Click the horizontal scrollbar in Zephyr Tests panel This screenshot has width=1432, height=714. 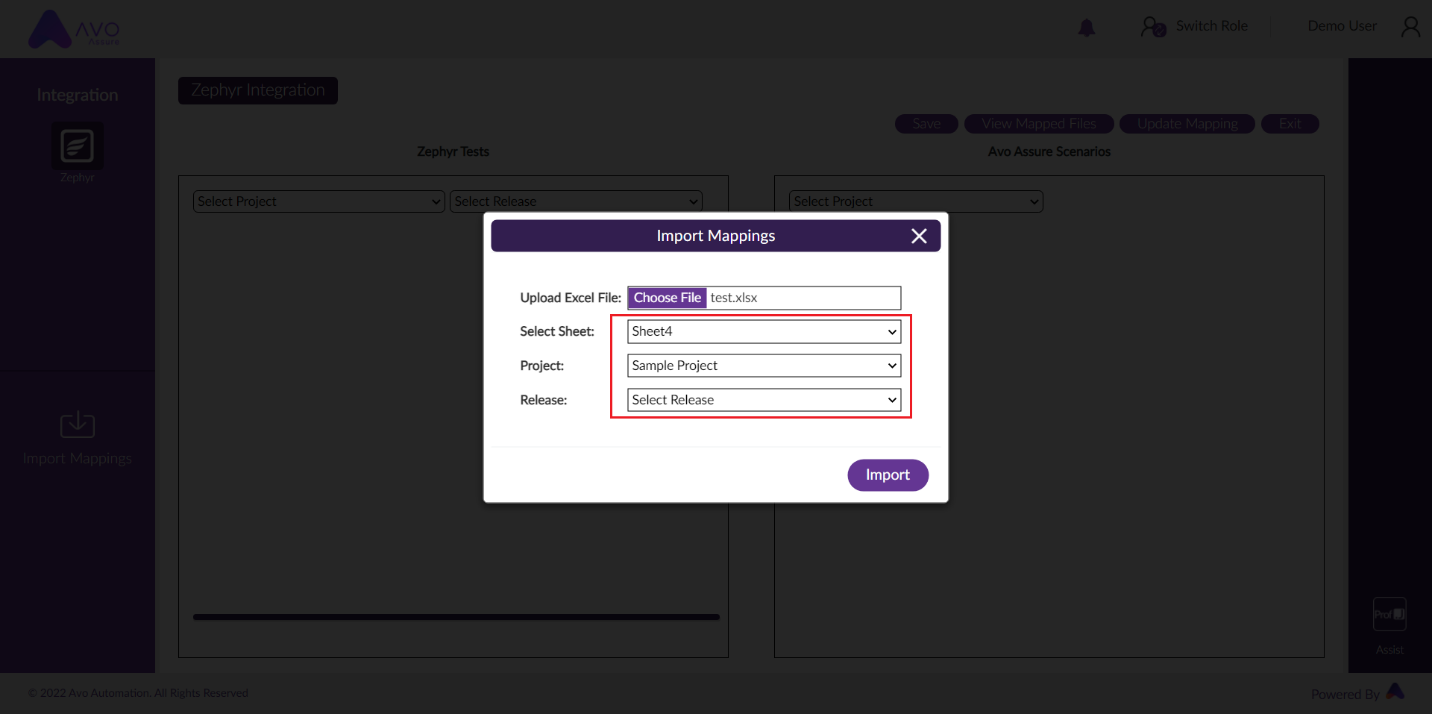[456, 617]
